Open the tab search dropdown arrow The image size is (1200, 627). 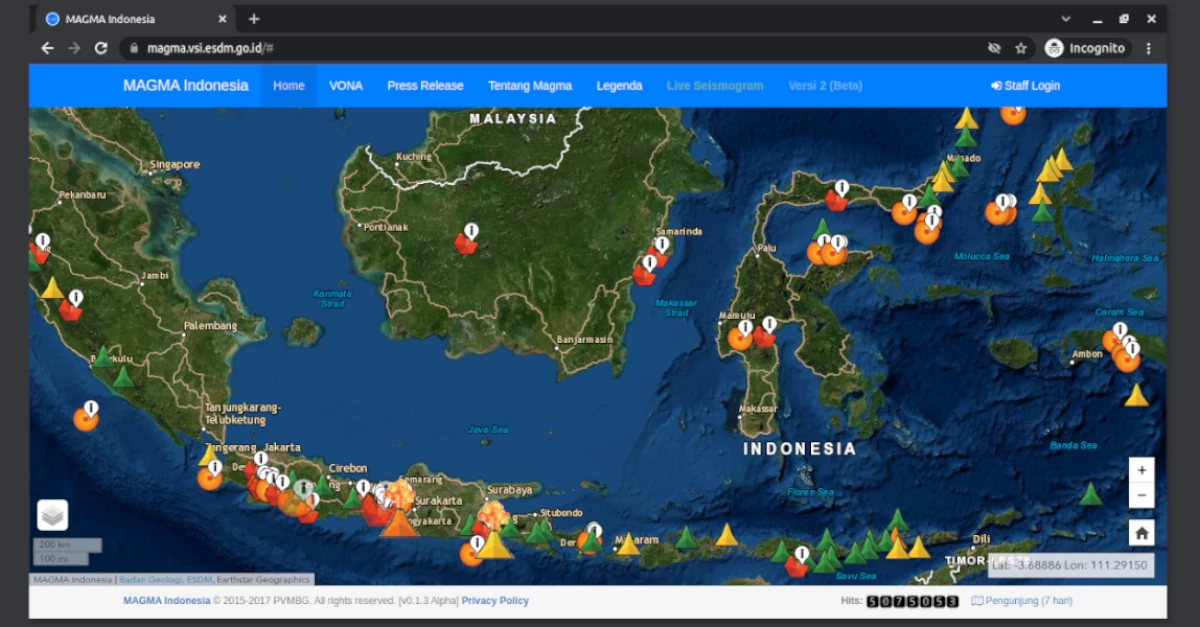tap(1066, 19)
